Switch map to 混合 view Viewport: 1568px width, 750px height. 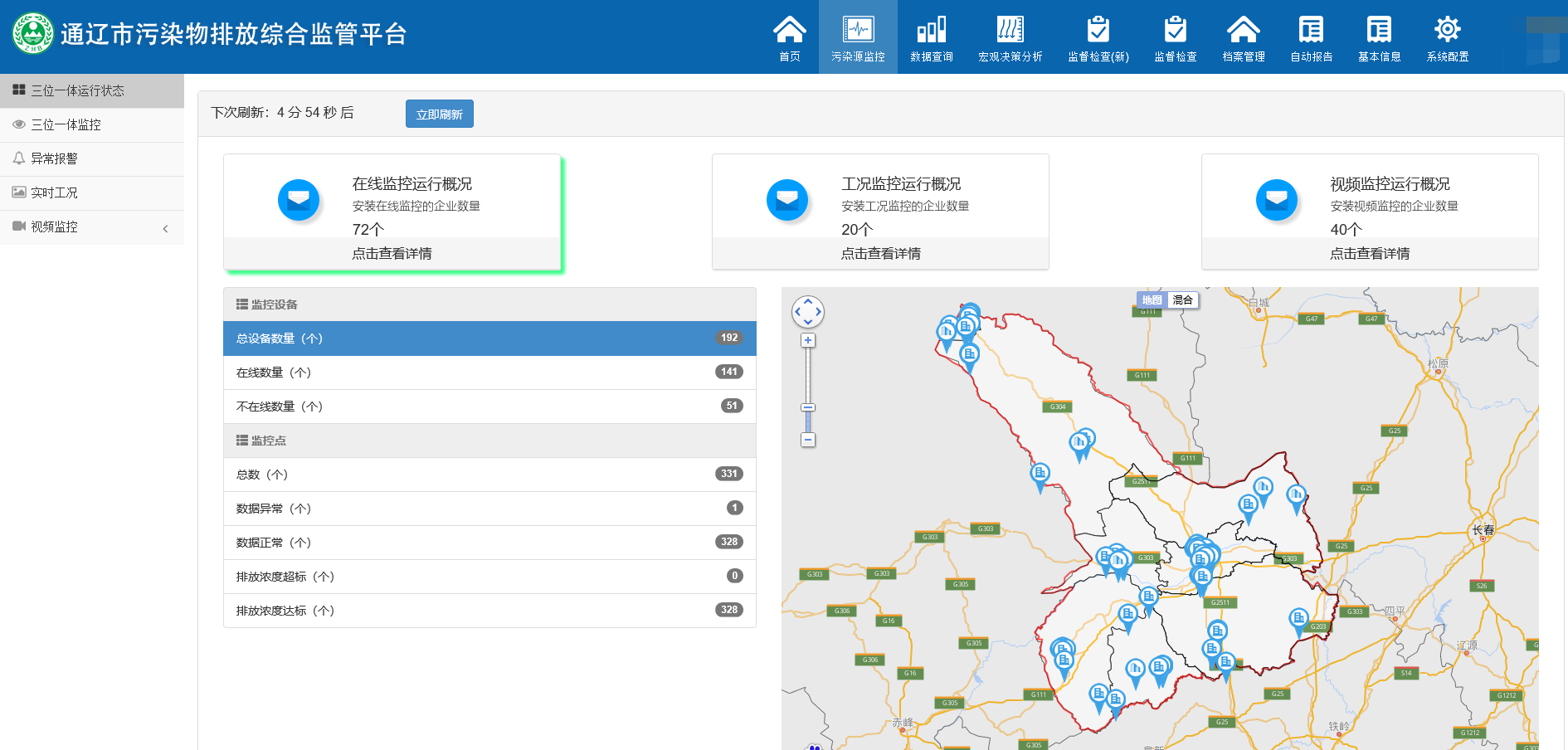[1182, 300]
